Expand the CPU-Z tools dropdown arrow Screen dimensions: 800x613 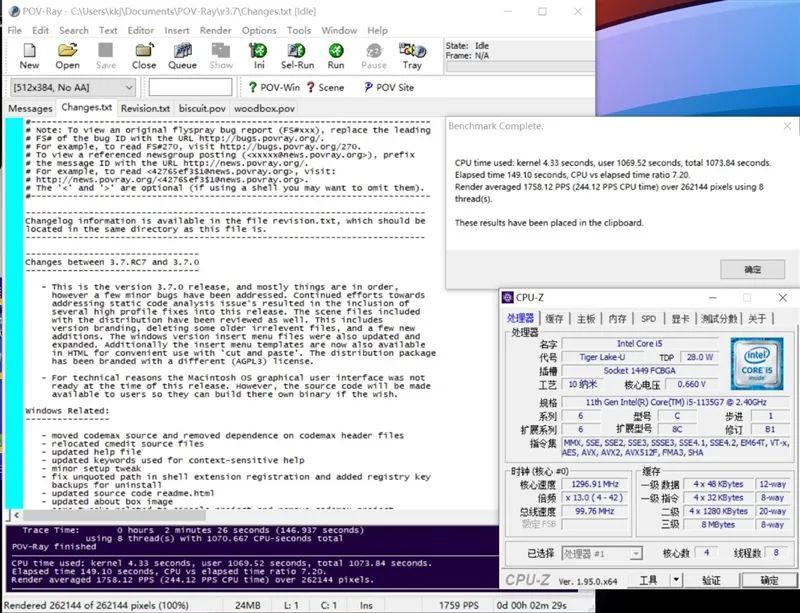click(x=676, y=580)
